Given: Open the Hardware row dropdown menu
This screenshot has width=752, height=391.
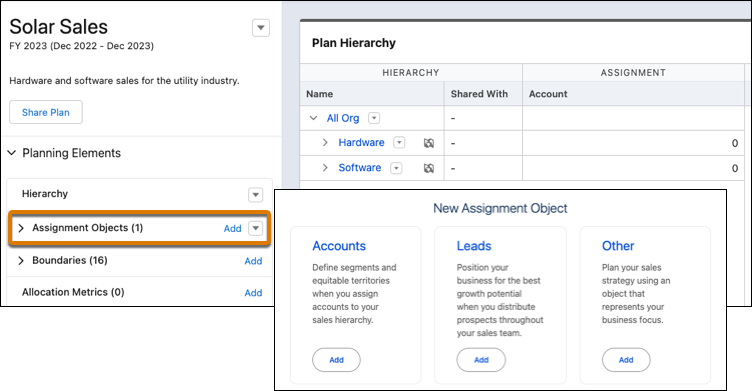Looking at the screenshot, I should pyautogui.click(x=399, y=142).
